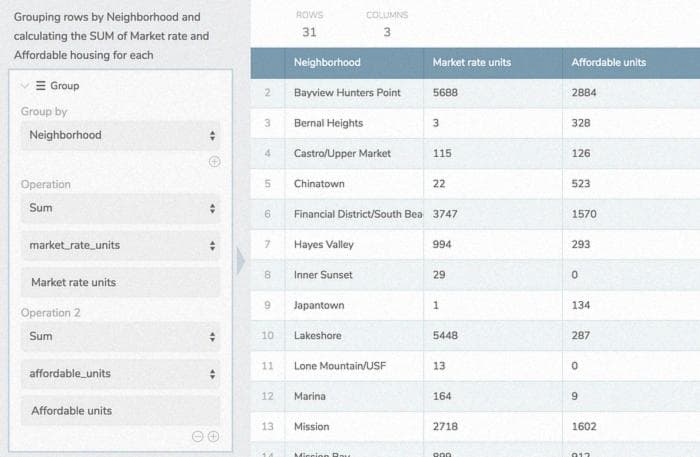Open the affordable_units column dropdown

pyautogui.click(x=120, y=374)
